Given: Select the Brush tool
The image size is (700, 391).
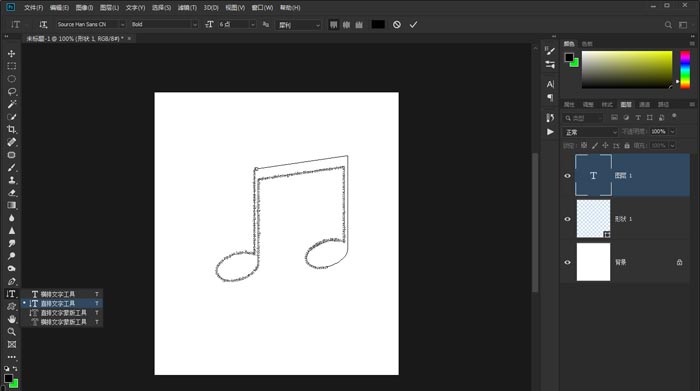Looking at the screenshot, I should pyautogui.click(x=12, y=167).
